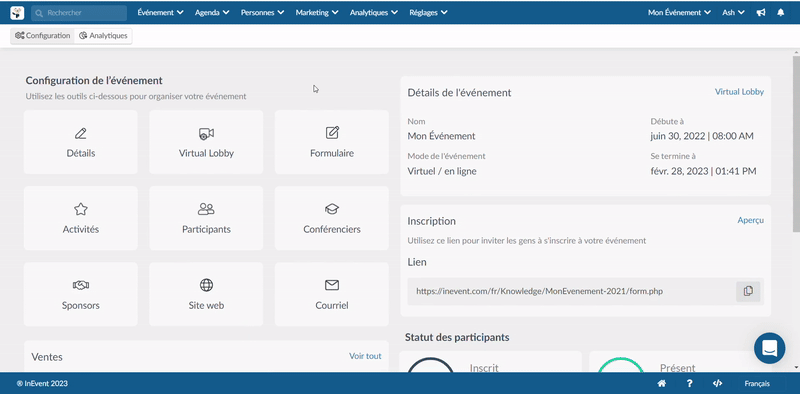The width and height of the screenshot is (800, 394).
Task: Click the megaphone announcements icon
Action: click(x=761, y=13)
